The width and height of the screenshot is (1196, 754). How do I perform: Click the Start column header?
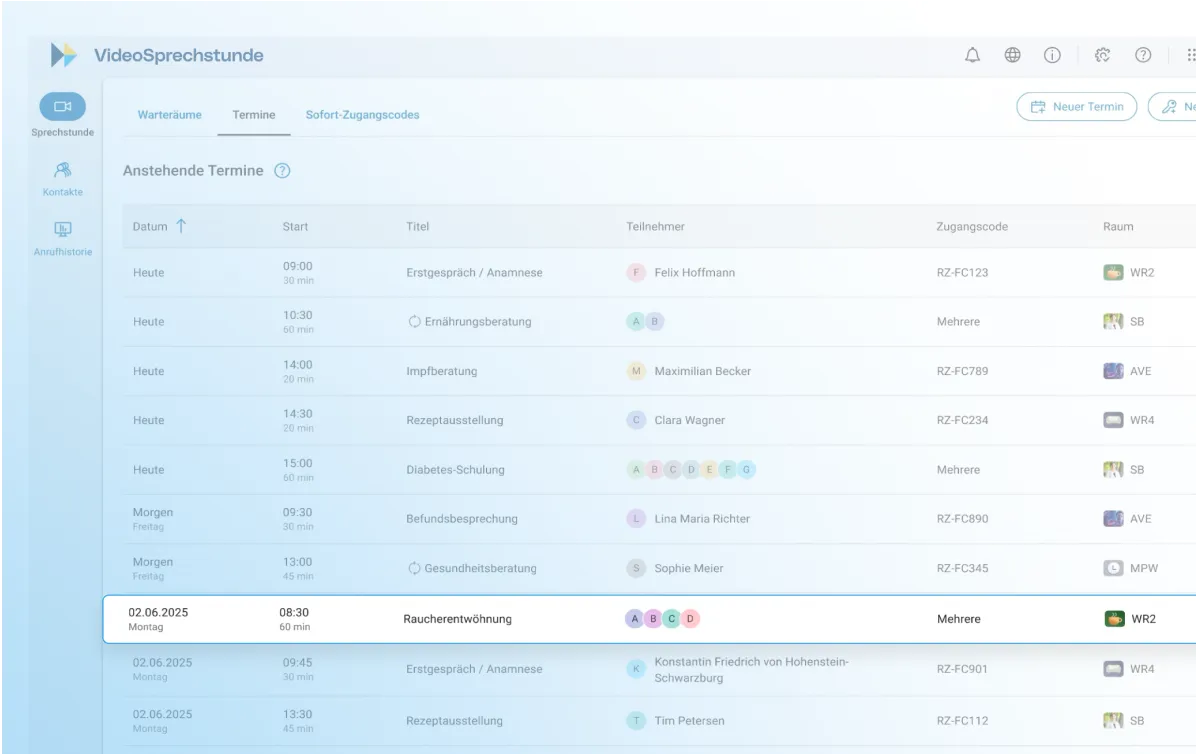295,226
